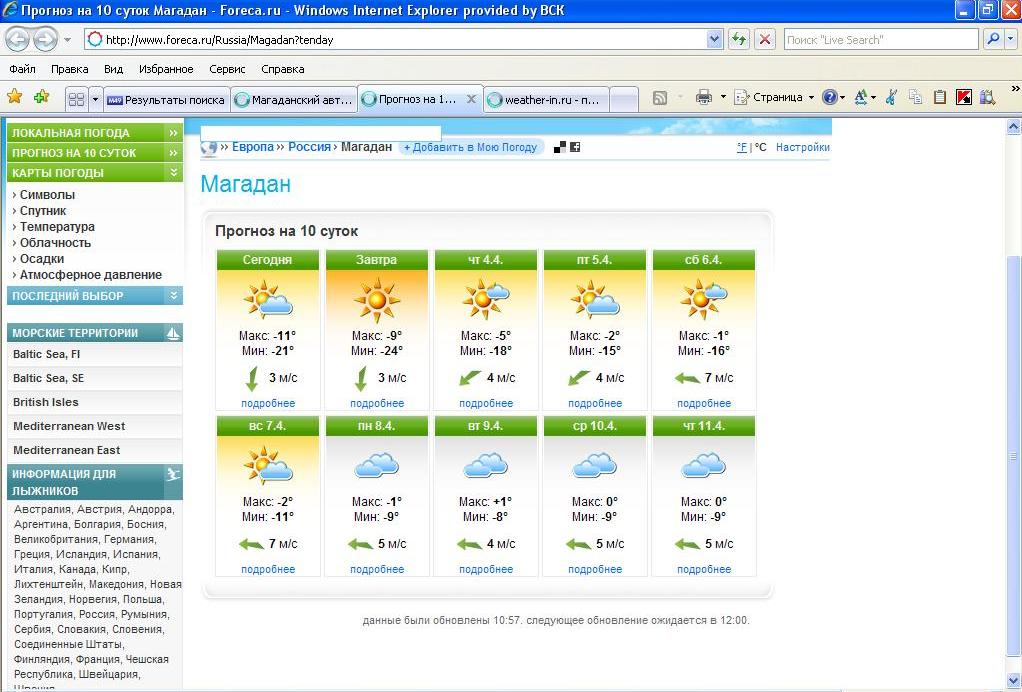
Task: Click the browser Back arrow
Action: tap(17, 40)
